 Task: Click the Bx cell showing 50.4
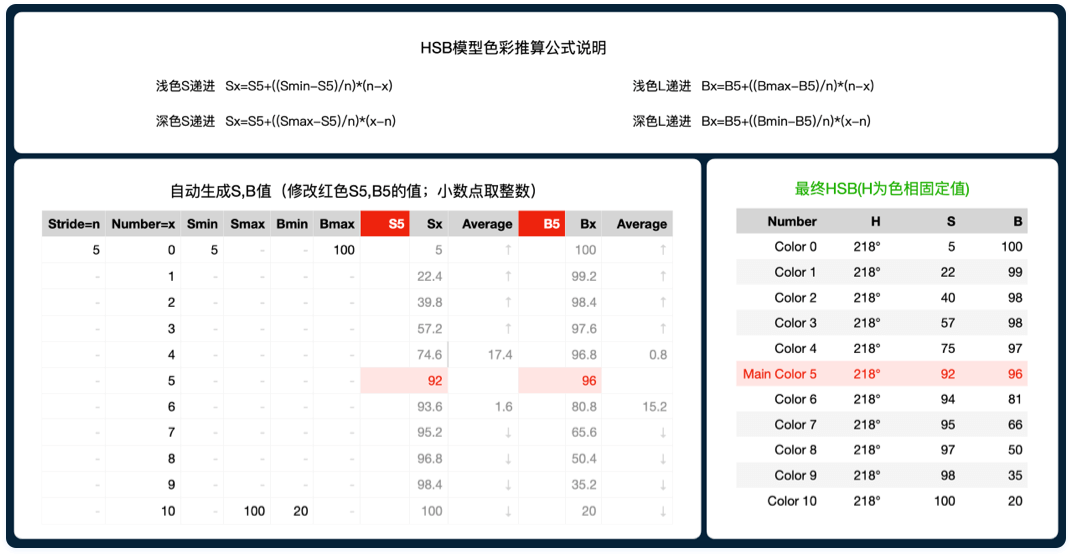coord(584,459)
